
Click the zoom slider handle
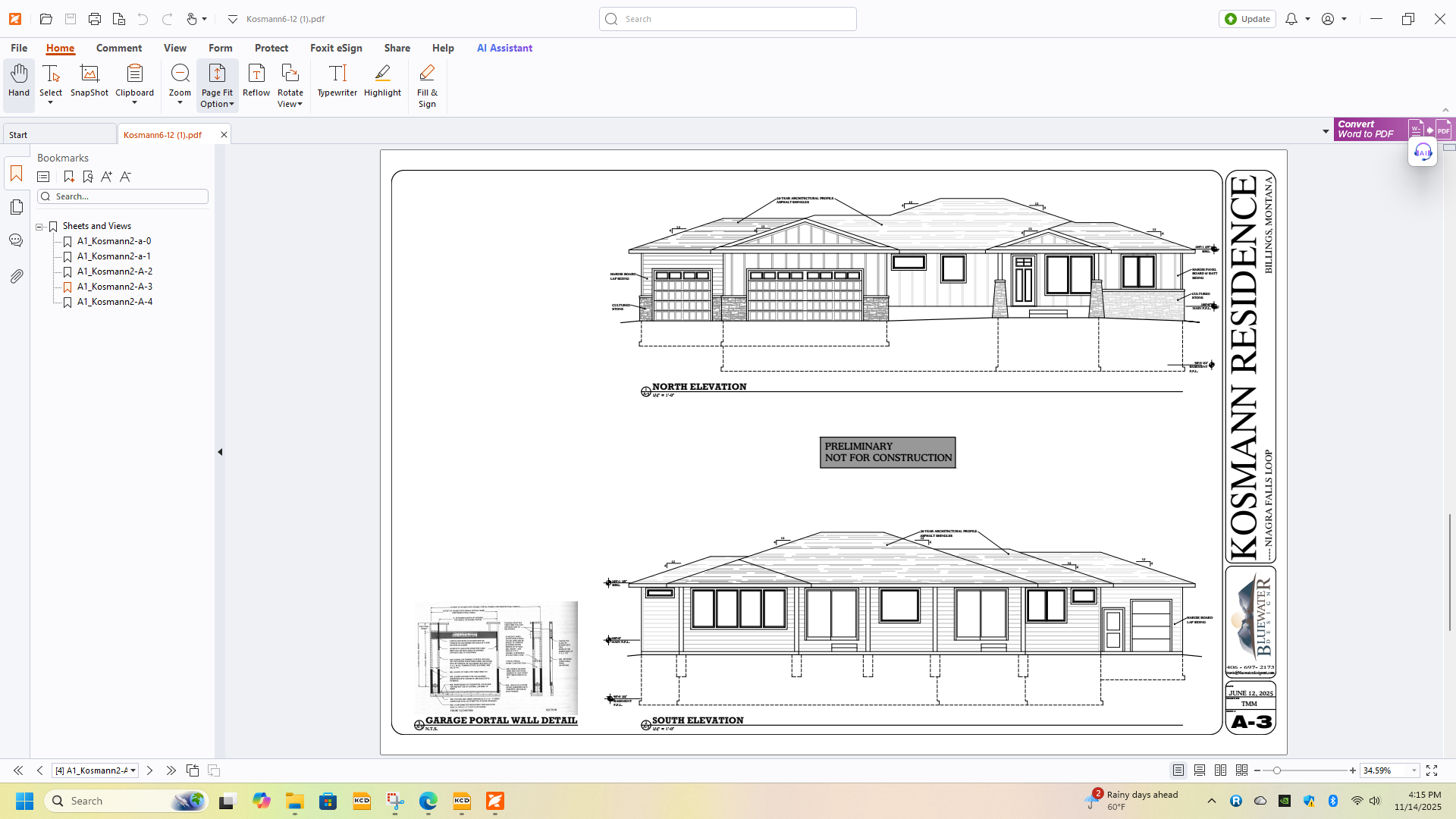coord(1277,770)
